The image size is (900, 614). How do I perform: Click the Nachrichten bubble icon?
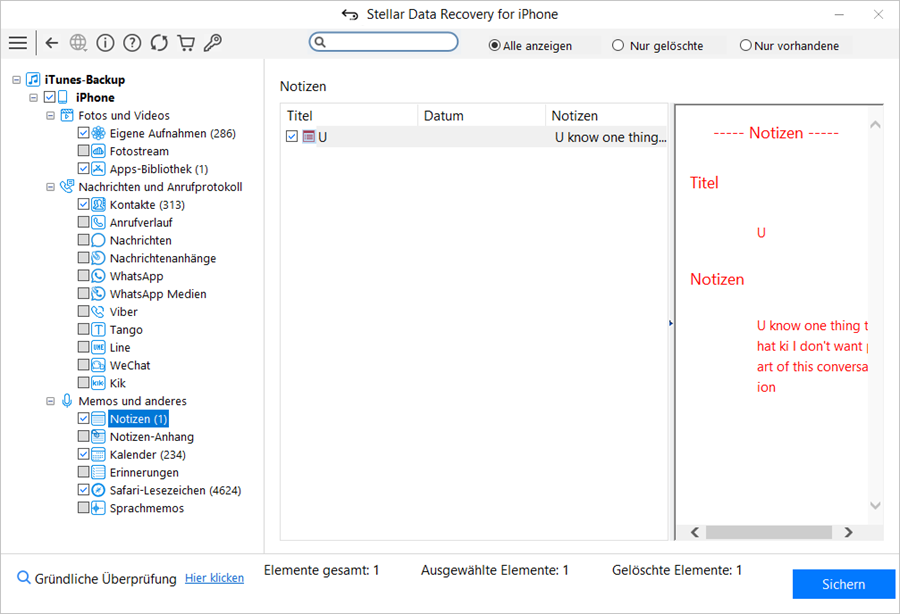click(99, 240)
